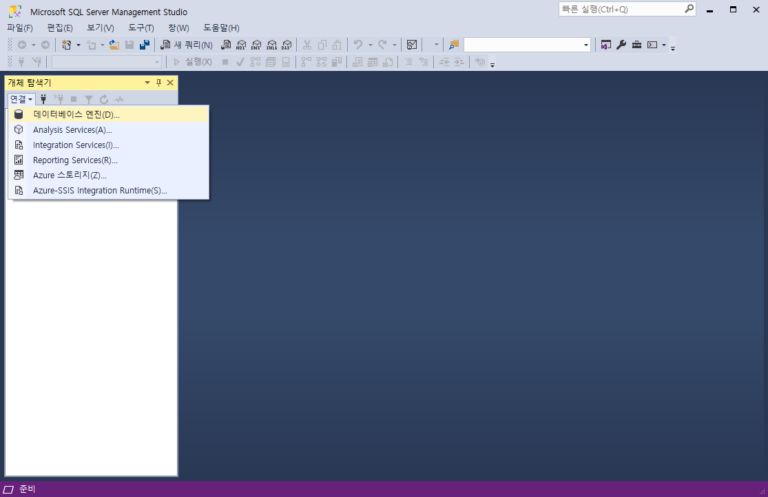Choose Azure-SSIS Integration Runtime(S) option

[x=100, y=190]
